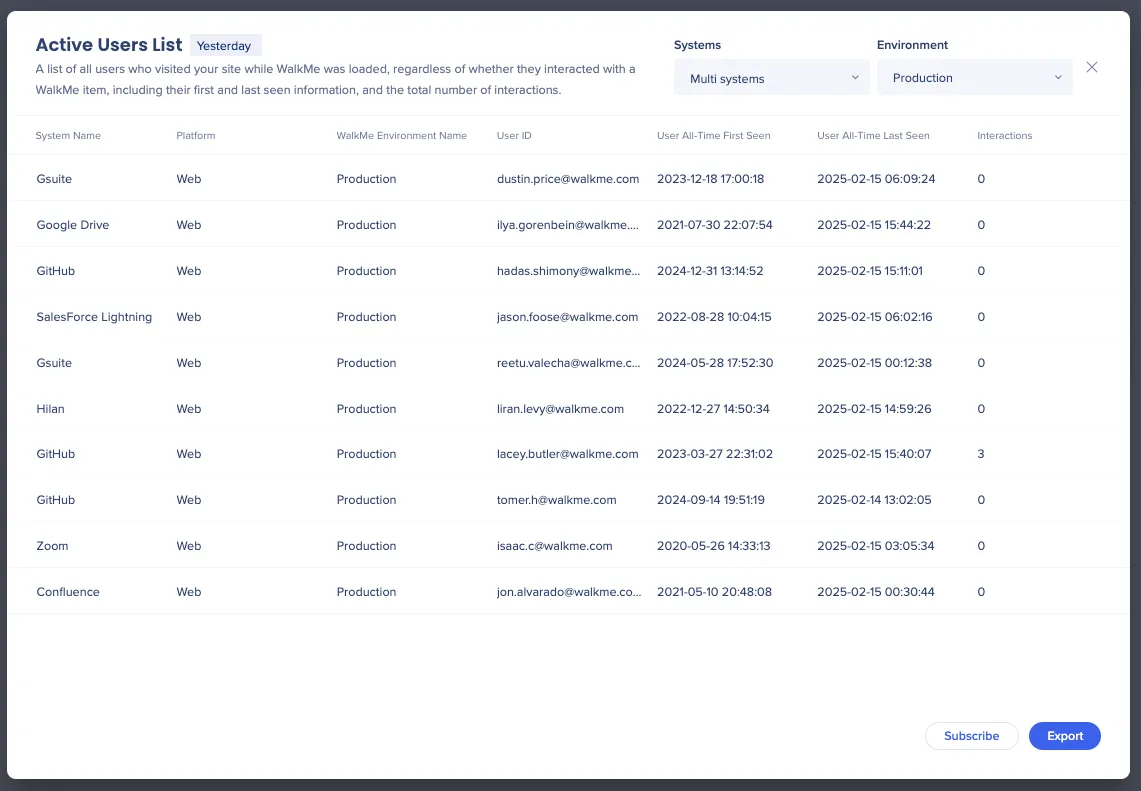1141x791 pixels.
Task: Click first seen 2024-09-14 19:51:19
Action: point(711,500)
